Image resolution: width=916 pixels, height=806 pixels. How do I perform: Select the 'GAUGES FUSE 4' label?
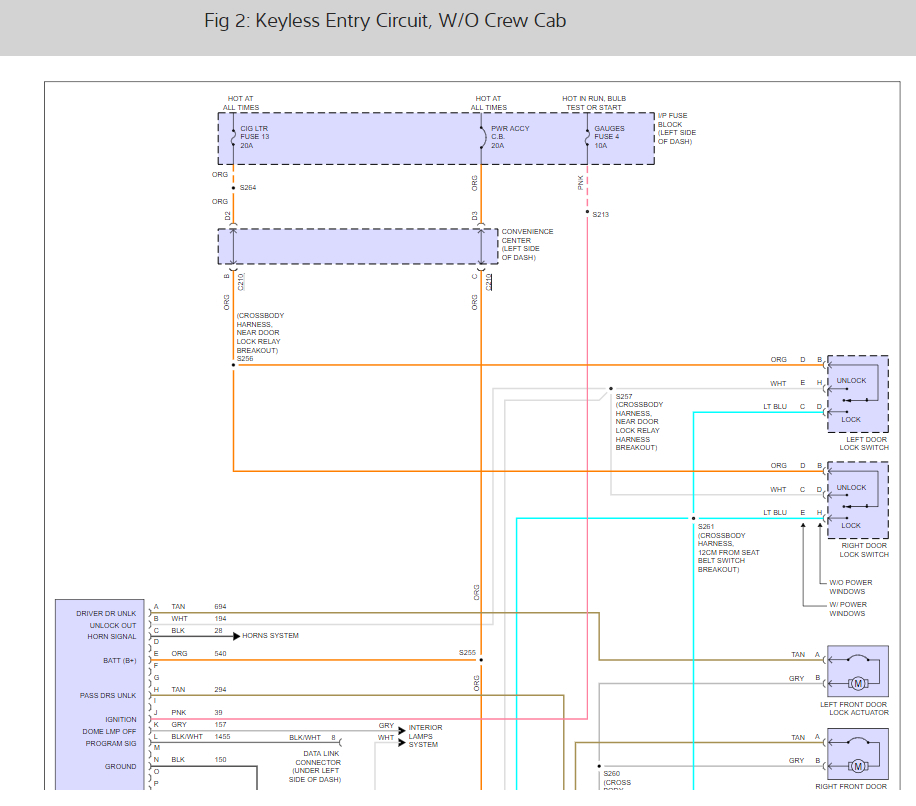(x=609, y=133)
